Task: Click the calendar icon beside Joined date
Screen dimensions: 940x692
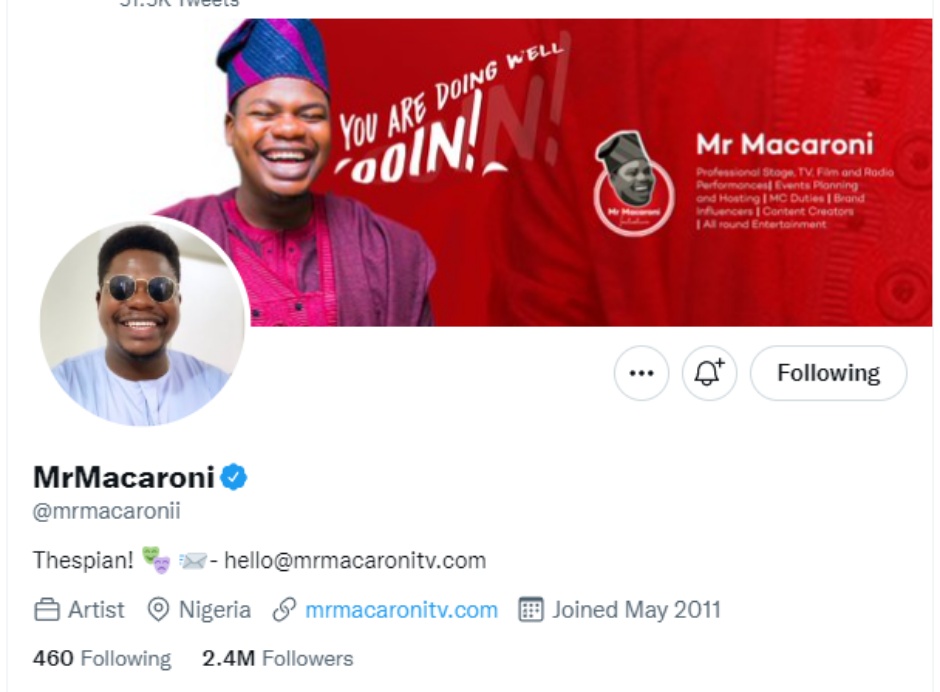Action: pos(530,610)
